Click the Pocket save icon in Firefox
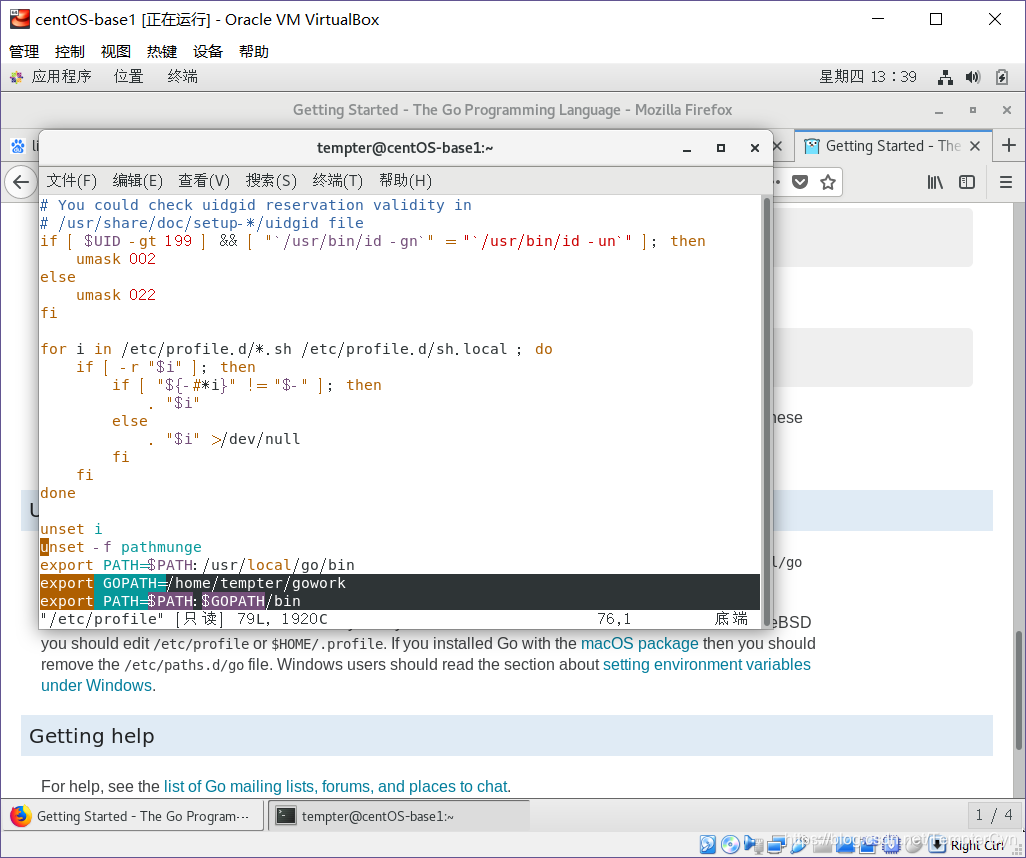 click(x=800, y=182)
